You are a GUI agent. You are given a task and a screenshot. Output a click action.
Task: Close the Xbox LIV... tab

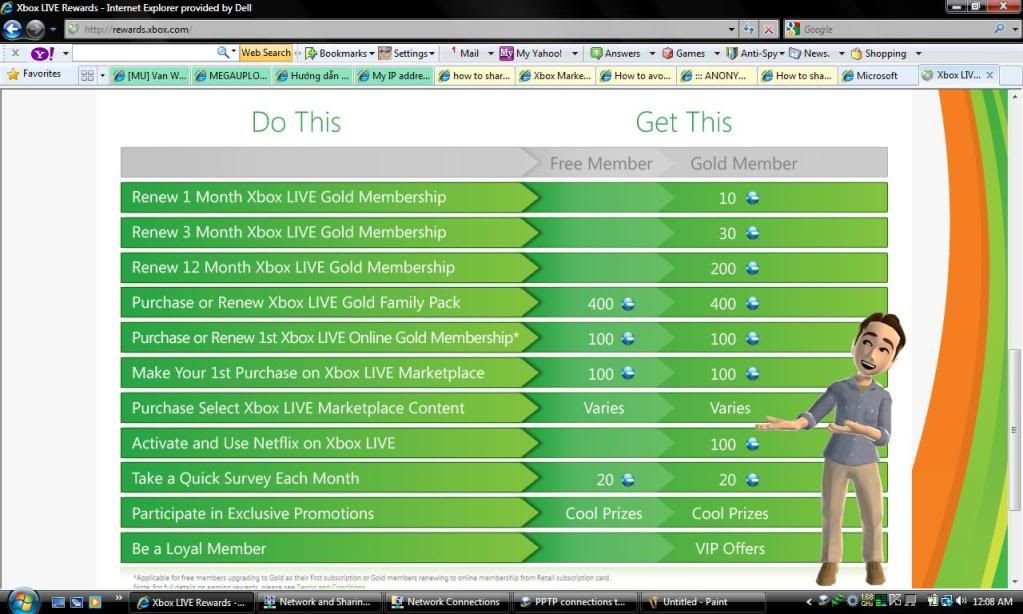990,75
